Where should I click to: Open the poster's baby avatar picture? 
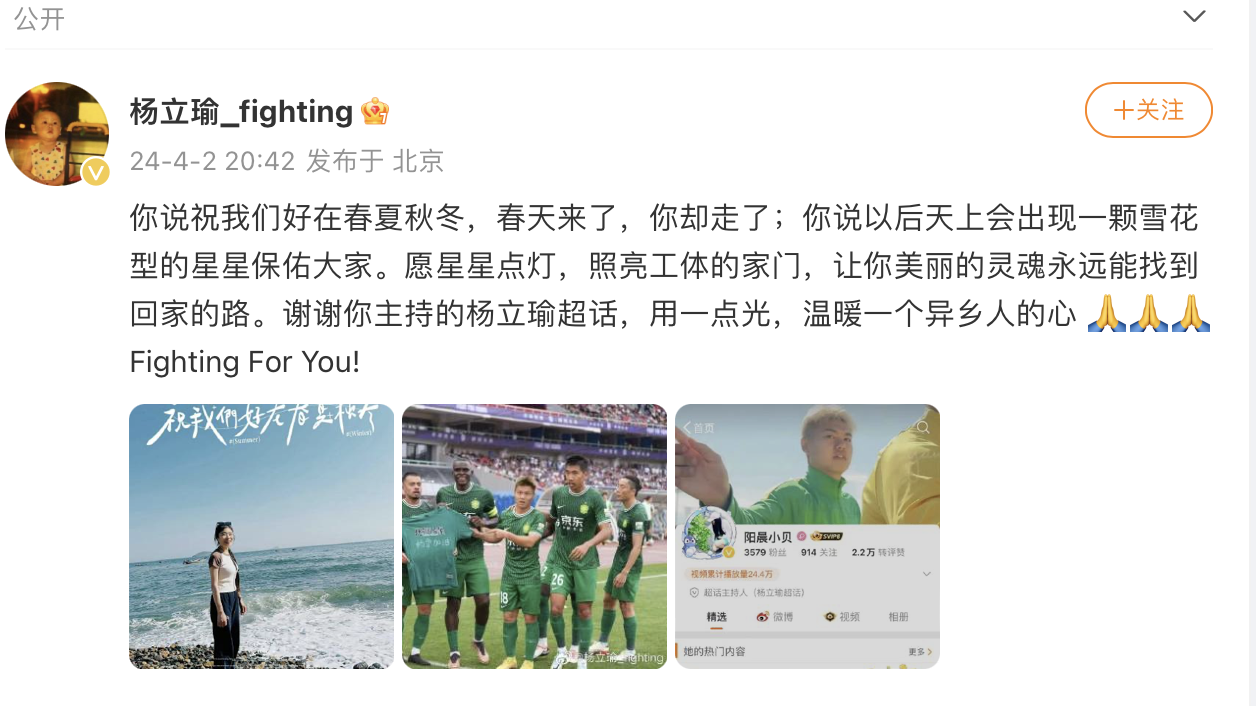click(x=57, y=134)
